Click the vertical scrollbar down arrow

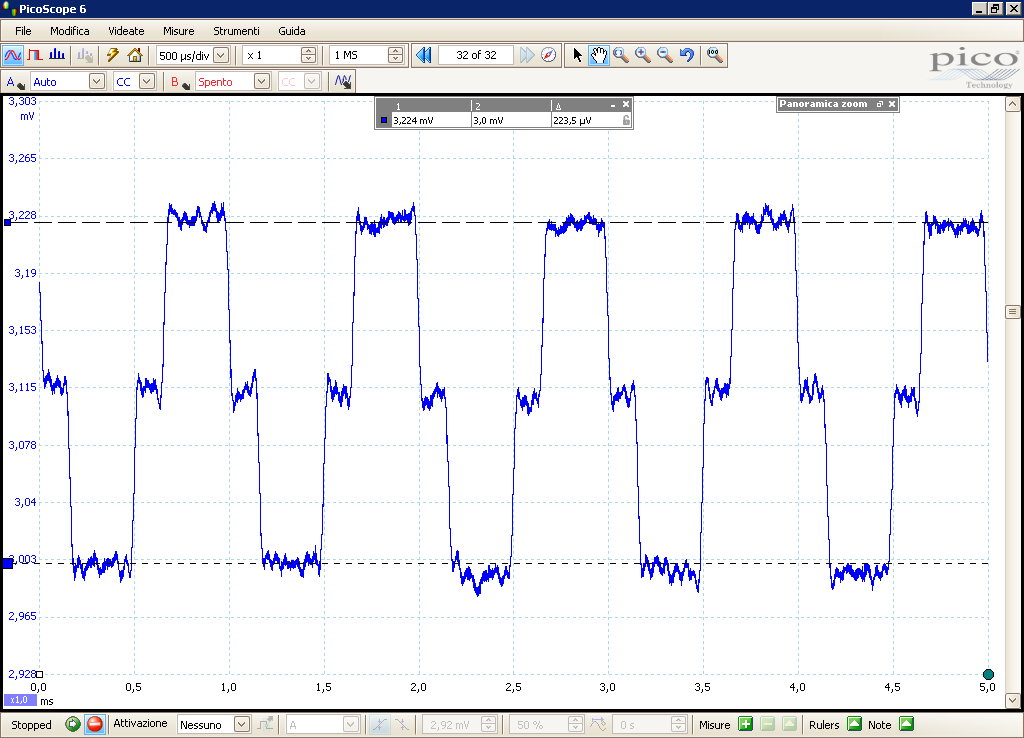[x=1012, y=700]
